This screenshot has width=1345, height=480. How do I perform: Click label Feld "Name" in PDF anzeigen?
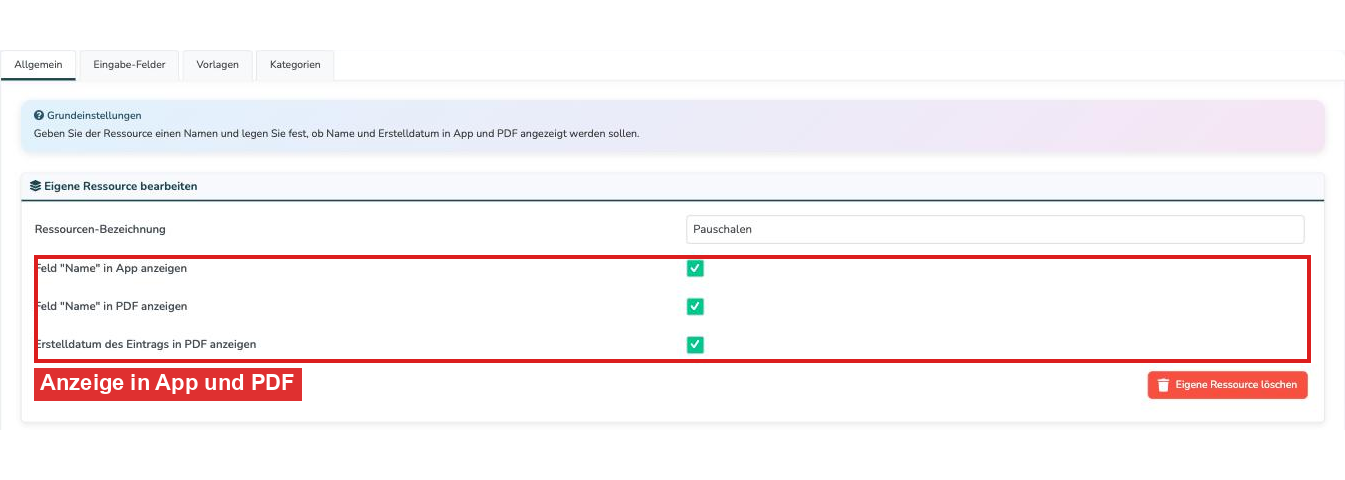111,306
